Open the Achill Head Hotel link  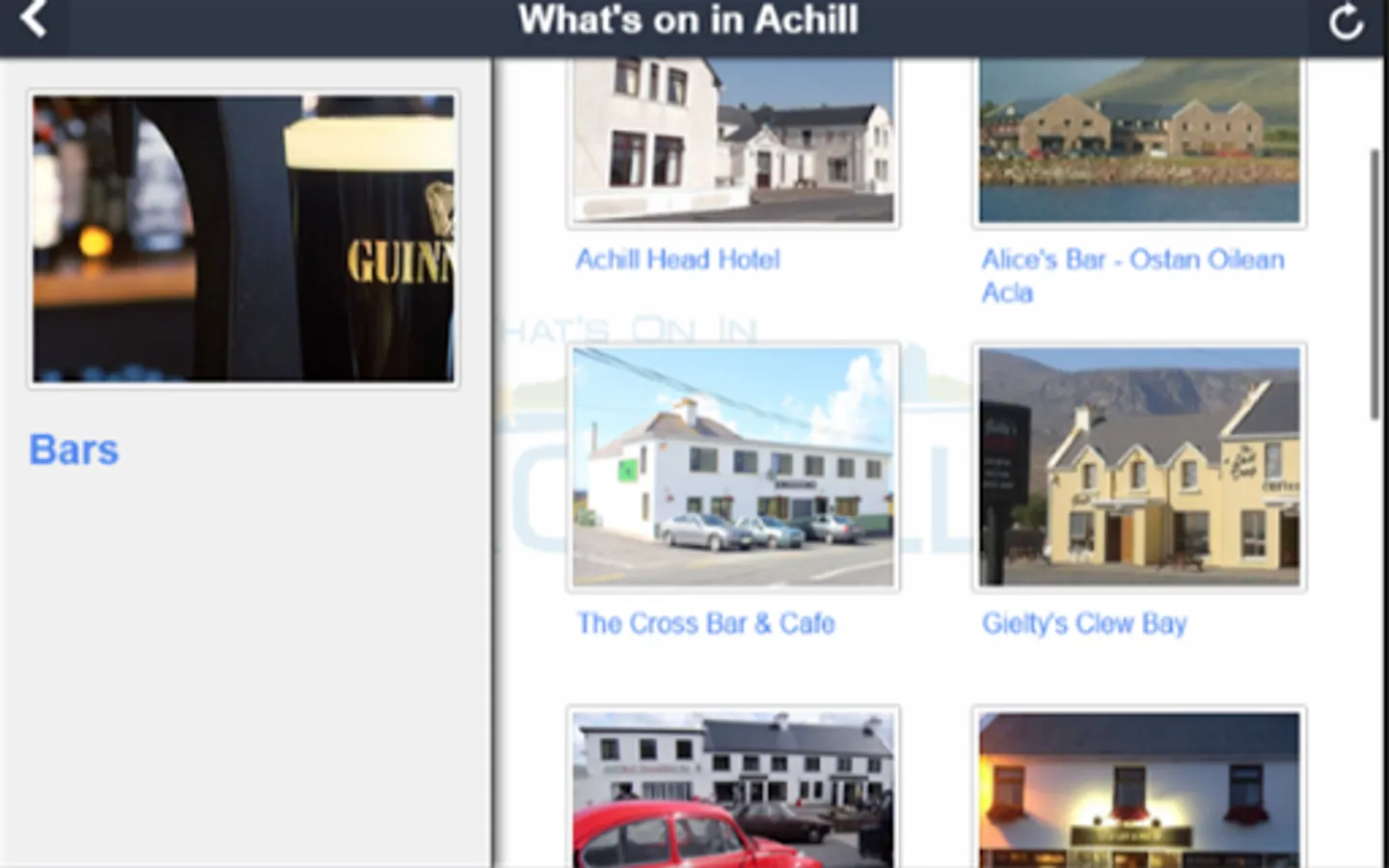pyautogui.click(x=678, y=259)
